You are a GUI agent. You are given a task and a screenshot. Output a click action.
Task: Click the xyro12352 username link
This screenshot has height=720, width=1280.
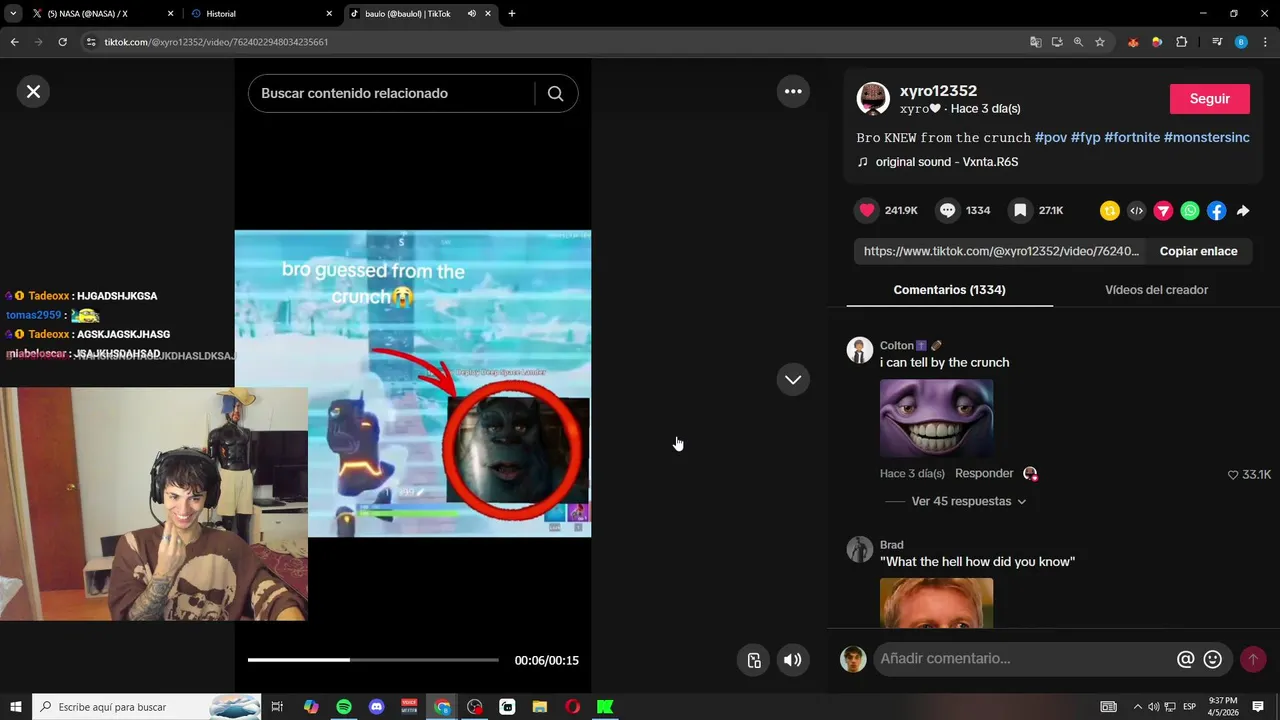[938, 91]
